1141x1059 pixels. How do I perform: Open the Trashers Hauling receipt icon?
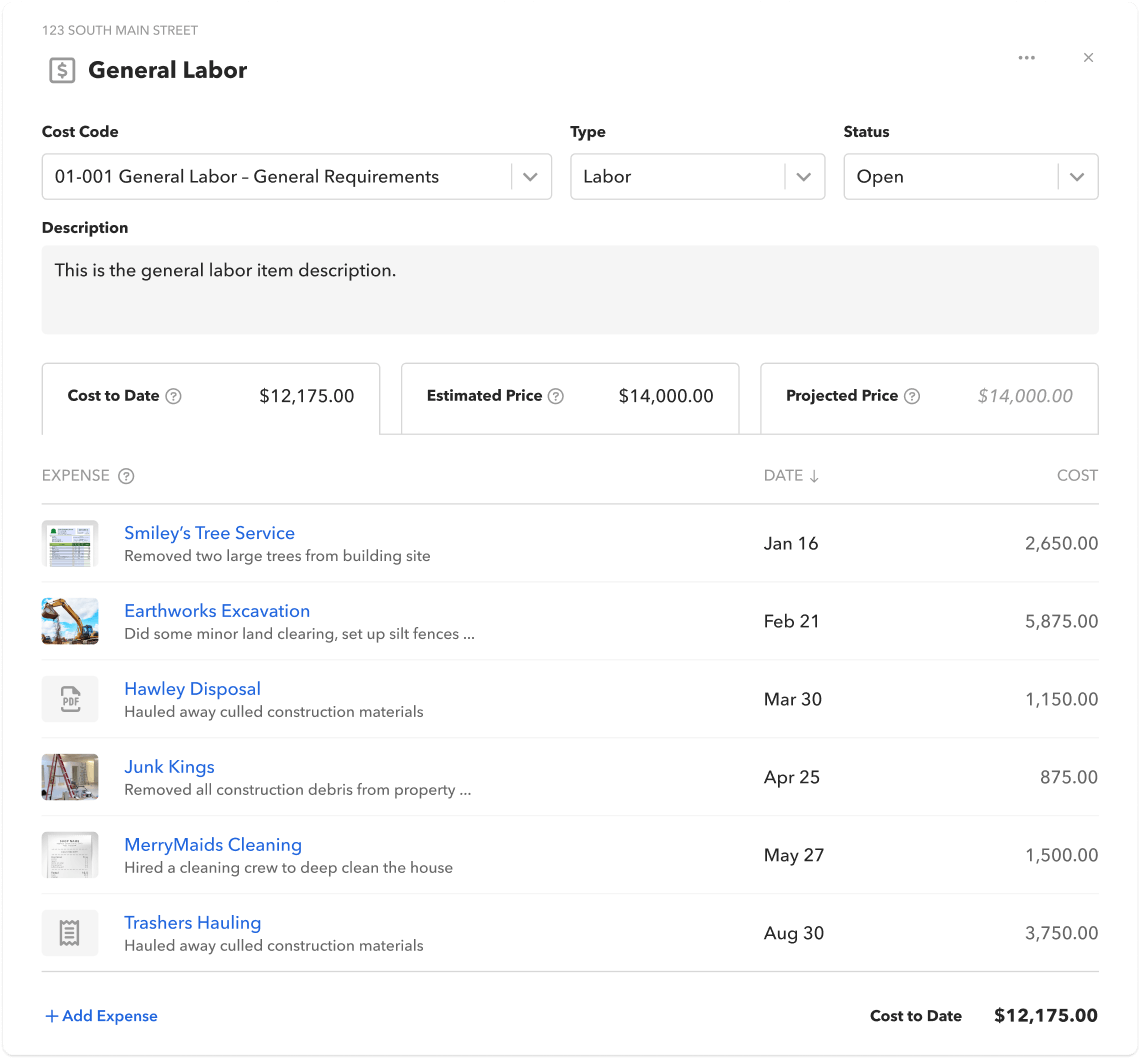tap(70, 933)
